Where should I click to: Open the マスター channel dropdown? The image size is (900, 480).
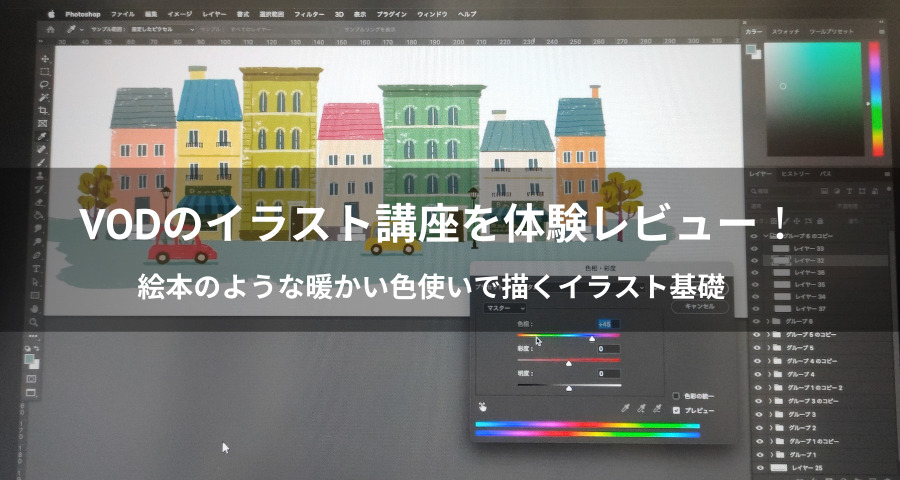506,309
